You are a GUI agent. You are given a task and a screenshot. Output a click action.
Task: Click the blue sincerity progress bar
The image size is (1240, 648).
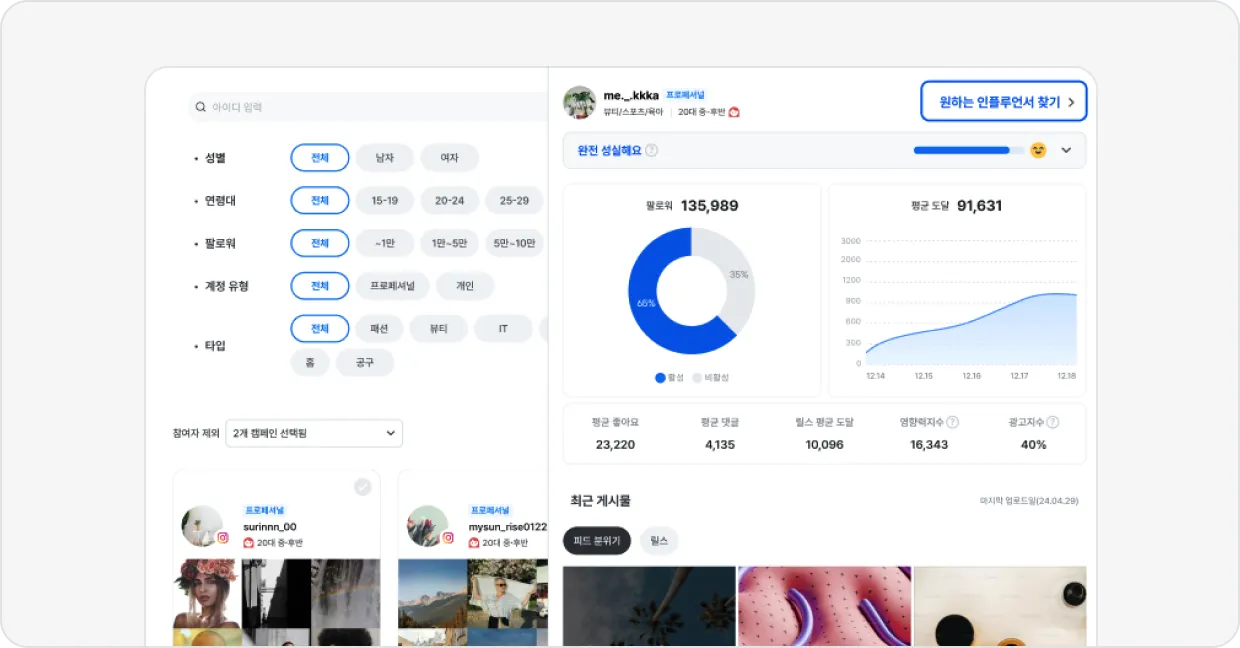[x=962, y=150]
